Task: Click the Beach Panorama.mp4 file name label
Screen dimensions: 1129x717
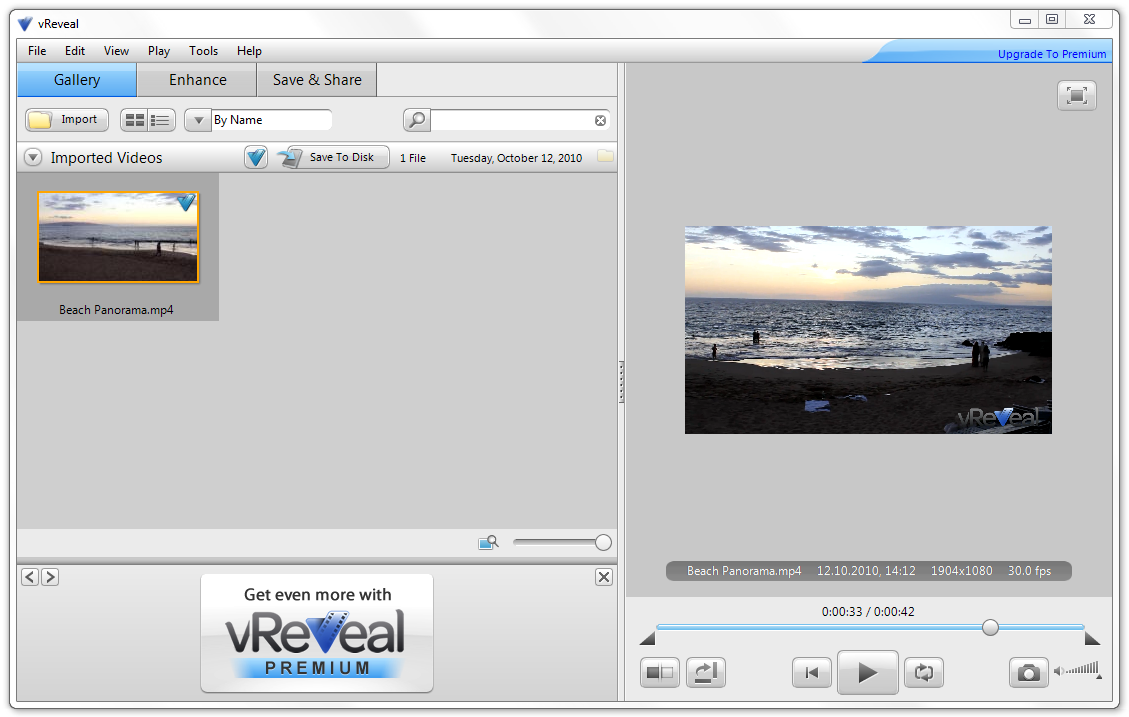Action: (x=116, y=310)
